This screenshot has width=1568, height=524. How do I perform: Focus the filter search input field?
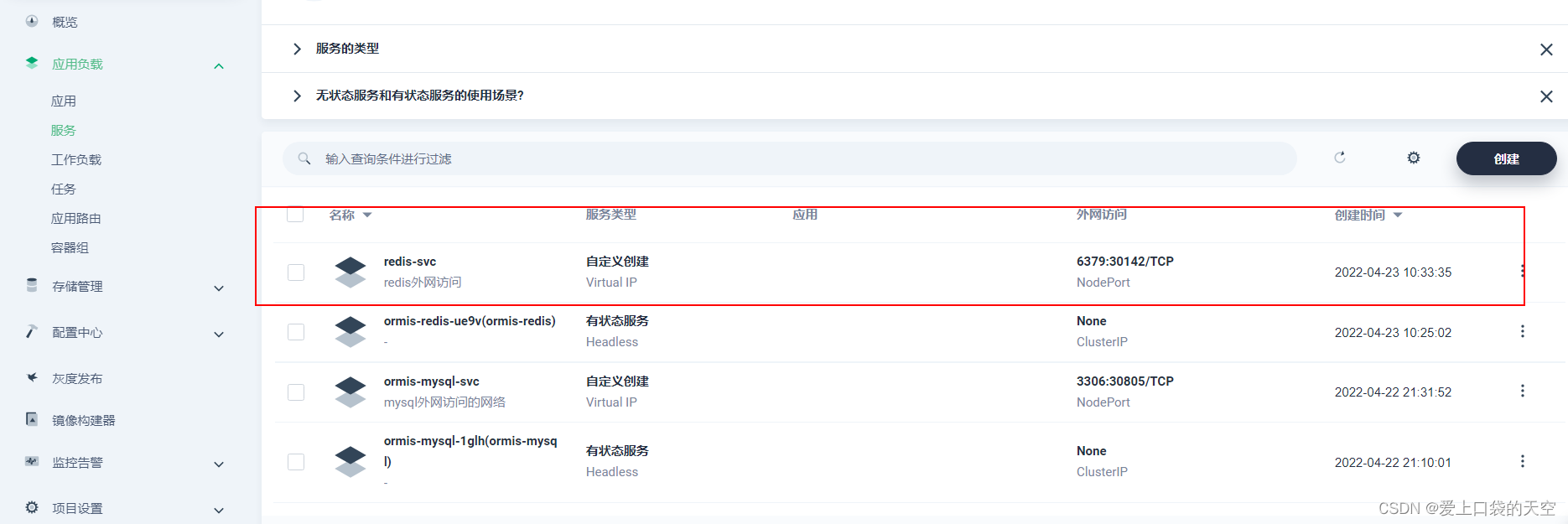point(788,158)
